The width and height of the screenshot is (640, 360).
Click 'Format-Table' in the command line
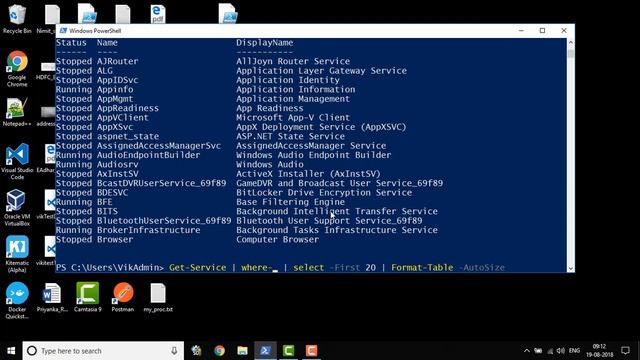click(x=422, y=268)
